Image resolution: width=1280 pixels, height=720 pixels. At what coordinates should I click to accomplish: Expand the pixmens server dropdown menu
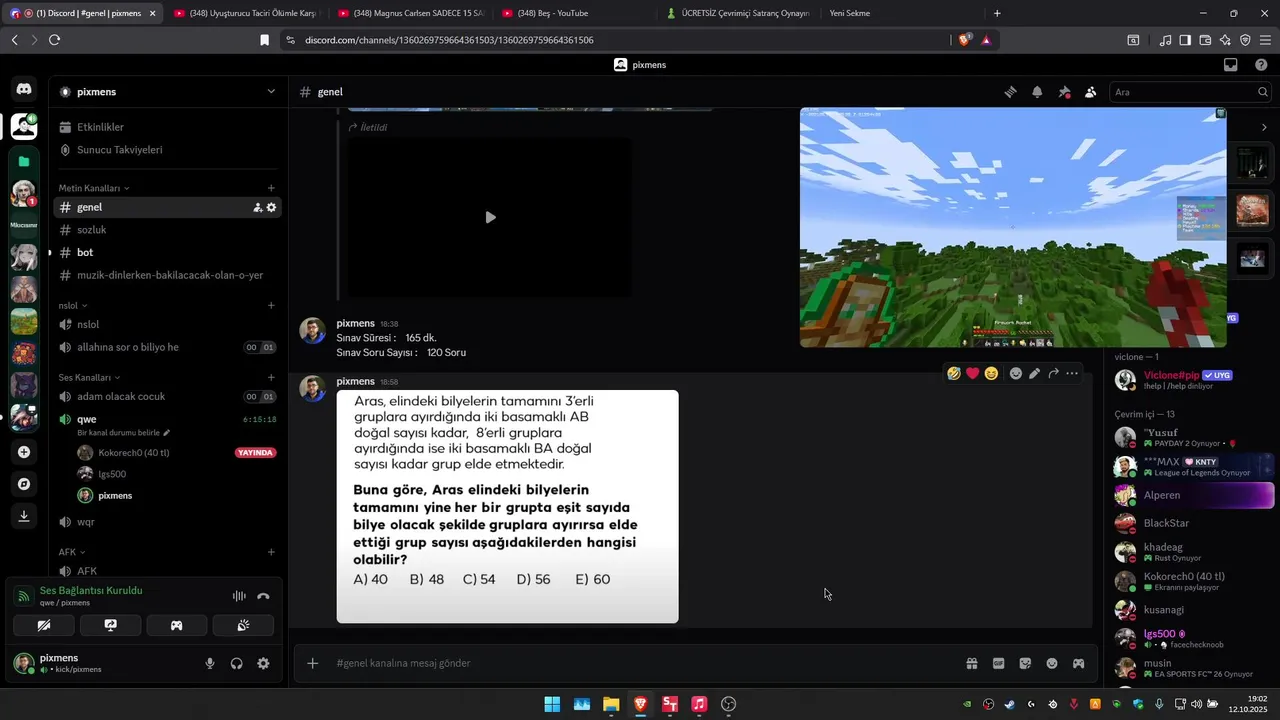(x=270, y=92)
